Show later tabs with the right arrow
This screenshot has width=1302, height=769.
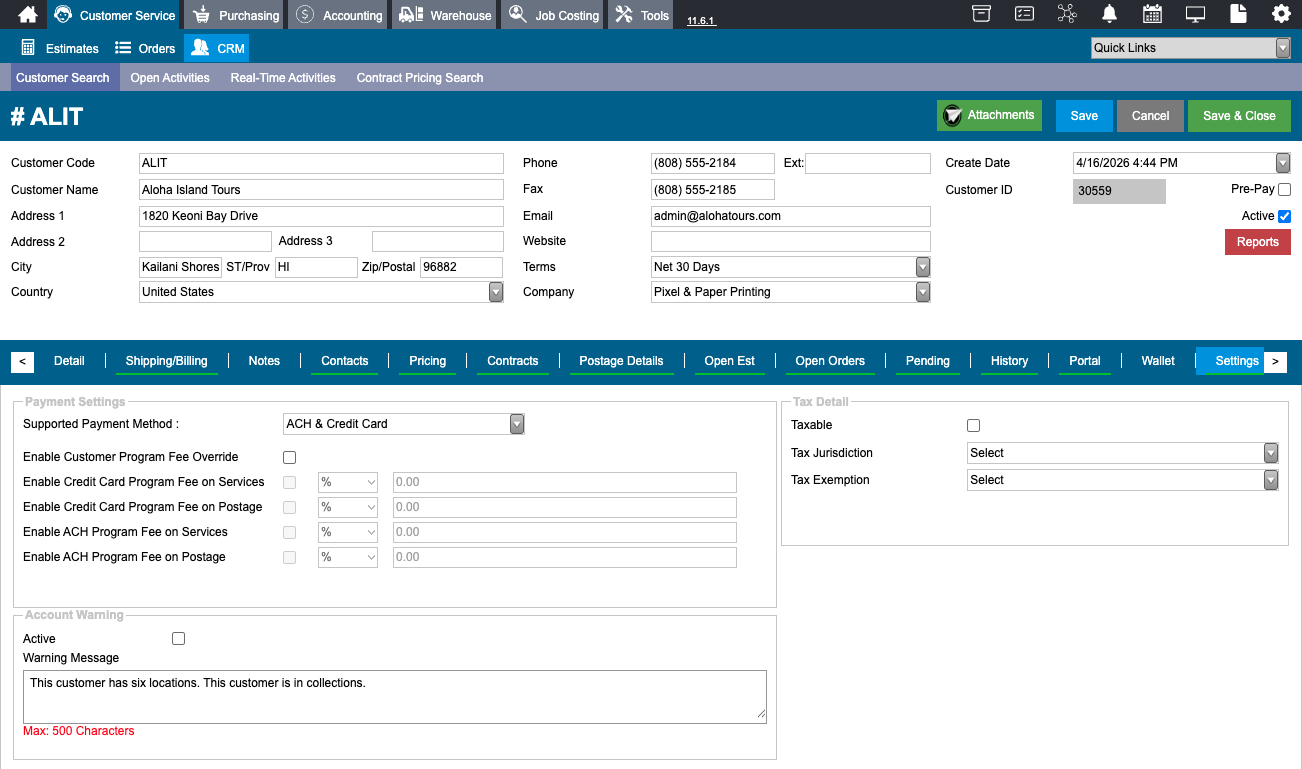tap(1275, 361)
